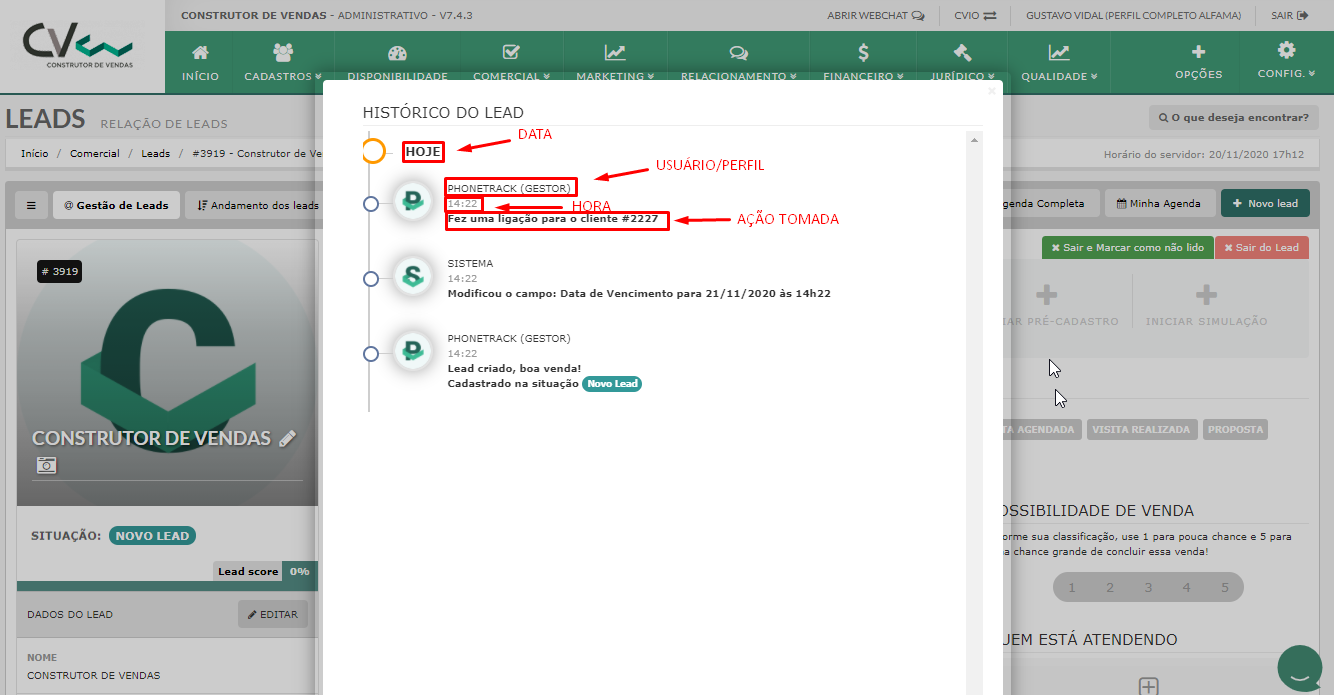
Task: Click the PhoneTrack avatar beside 'Lead criado'
Action: coord(411,352)
